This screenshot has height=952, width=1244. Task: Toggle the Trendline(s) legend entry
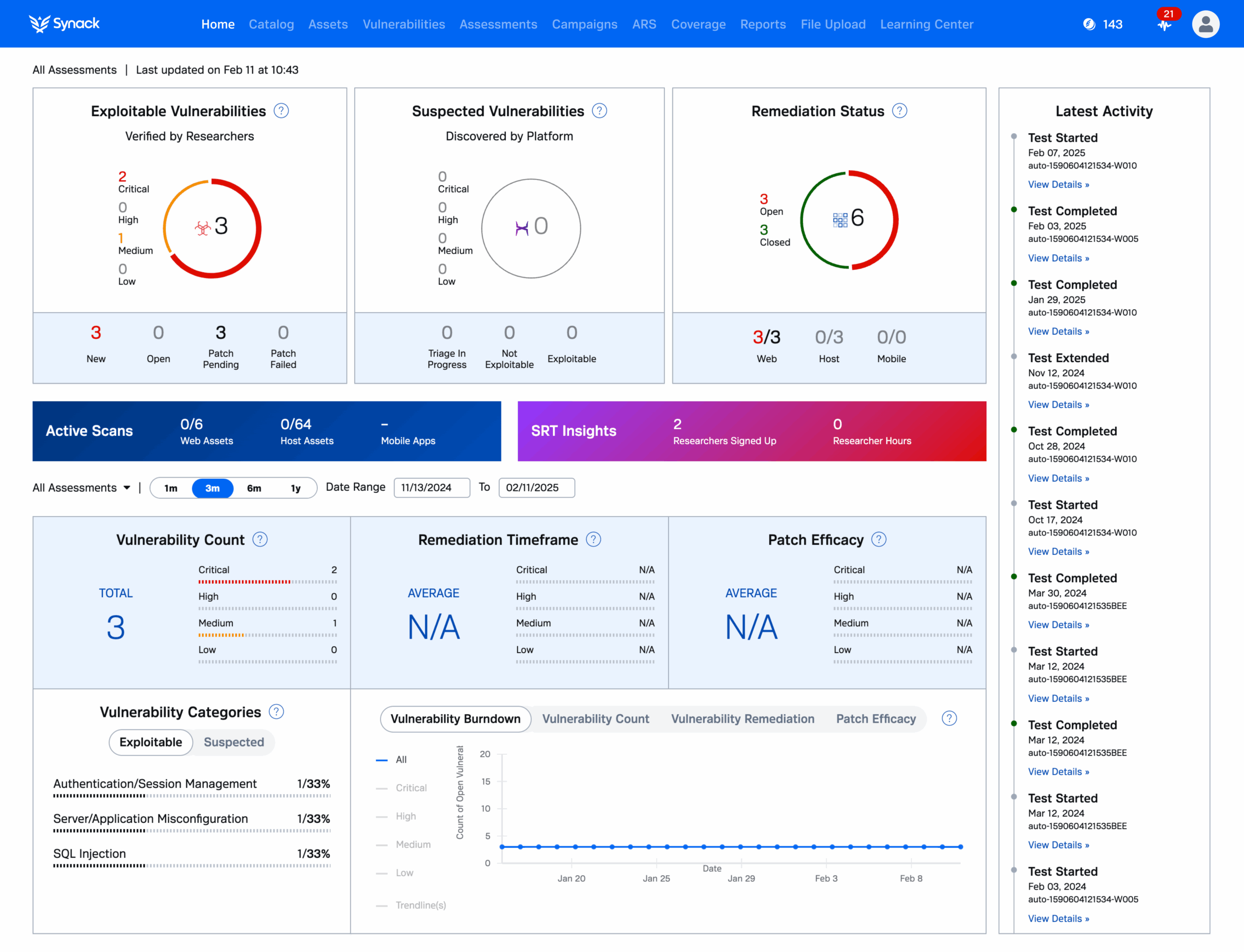420,905
